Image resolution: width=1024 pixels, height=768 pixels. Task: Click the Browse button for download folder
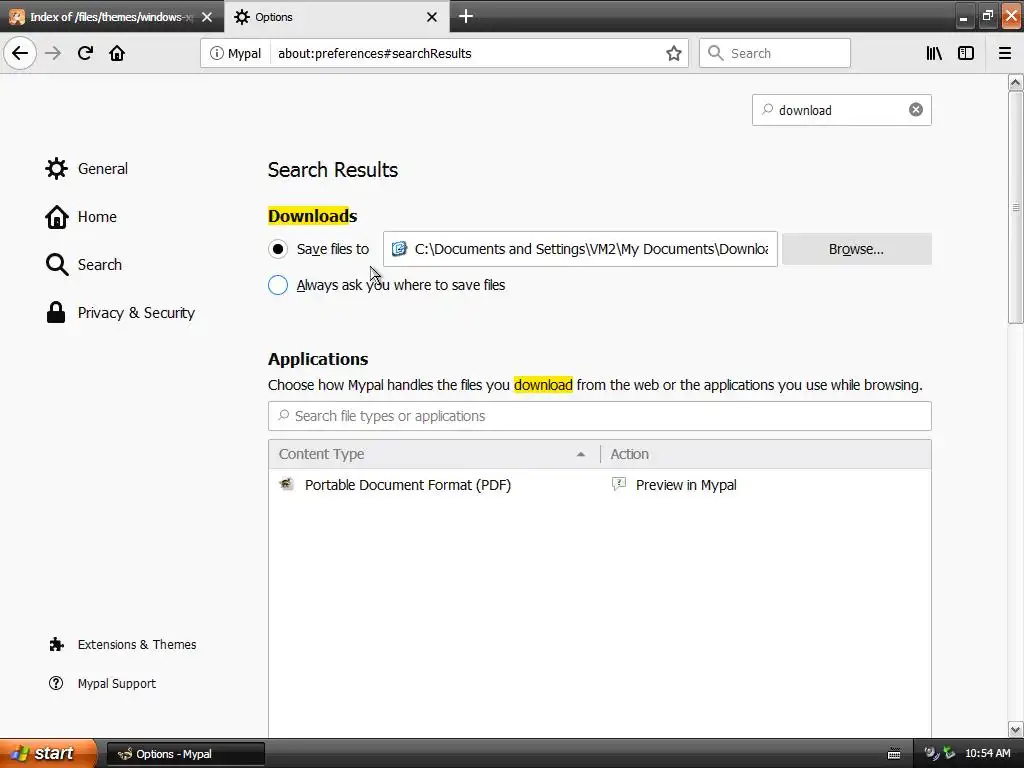(x=856, y=249)
